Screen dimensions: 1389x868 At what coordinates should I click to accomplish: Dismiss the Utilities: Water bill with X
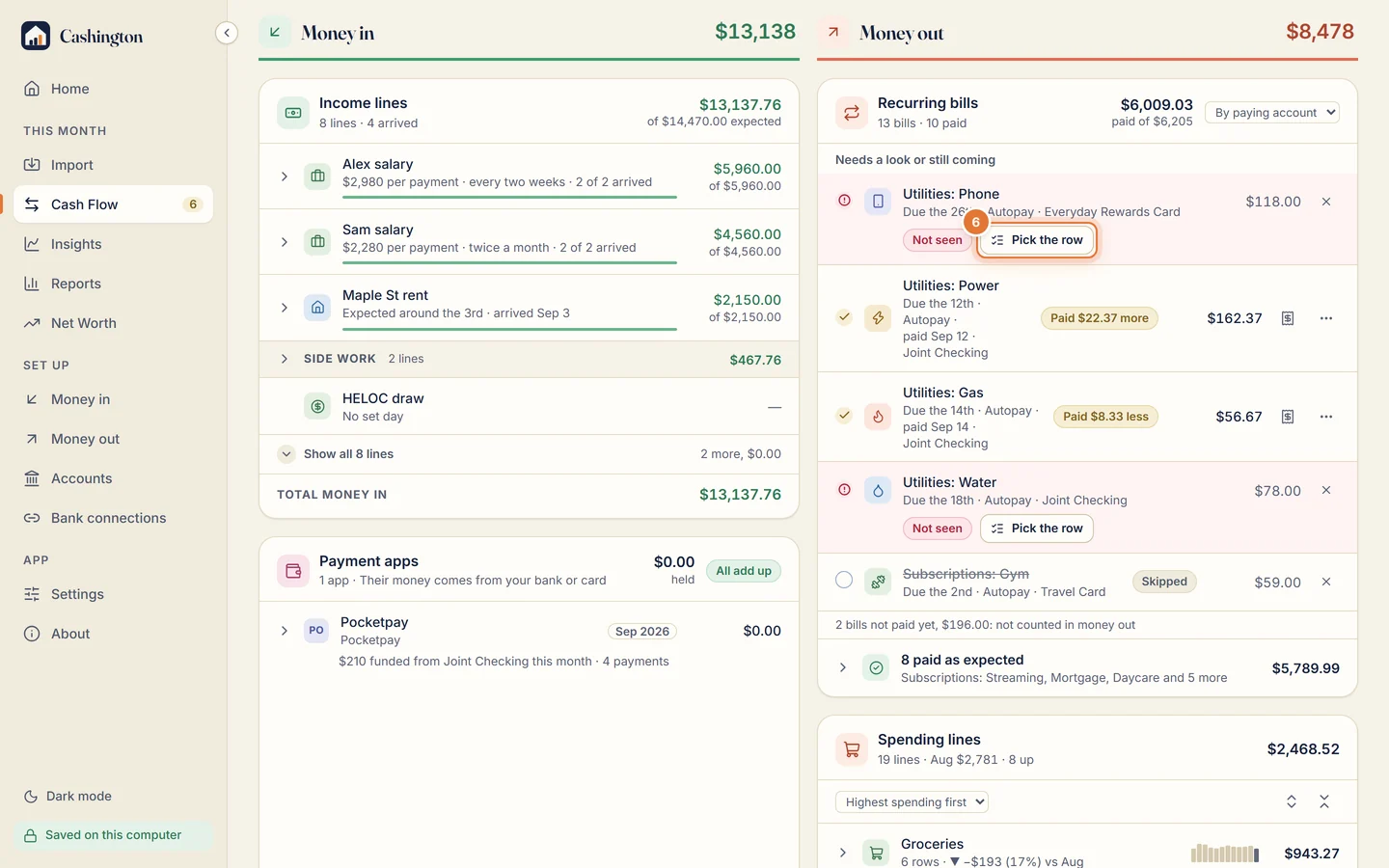tap(1326, 490)
